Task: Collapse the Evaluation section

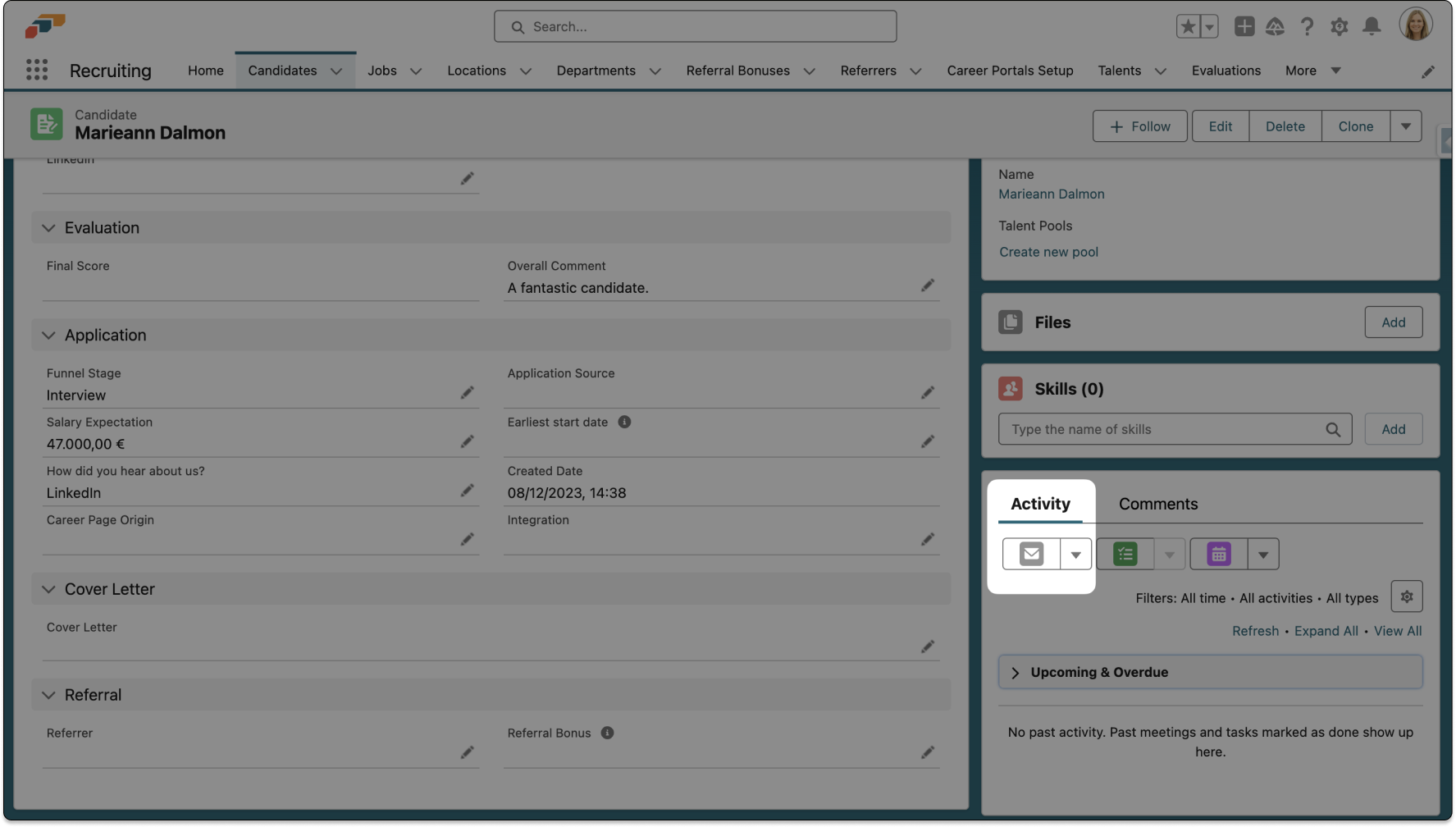Action: point(49,228)
